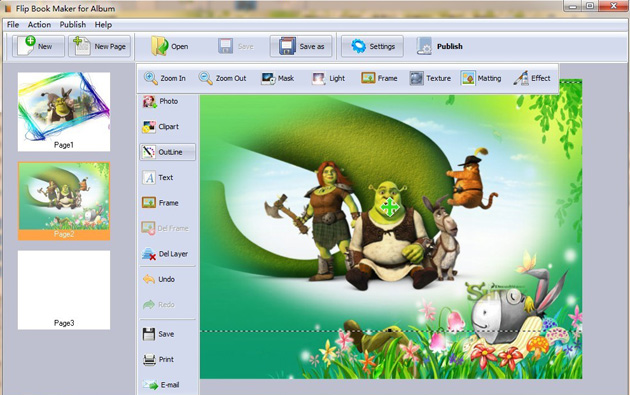Apply a Mask to the image
This screenshot has width=630, height=395.
277,78
